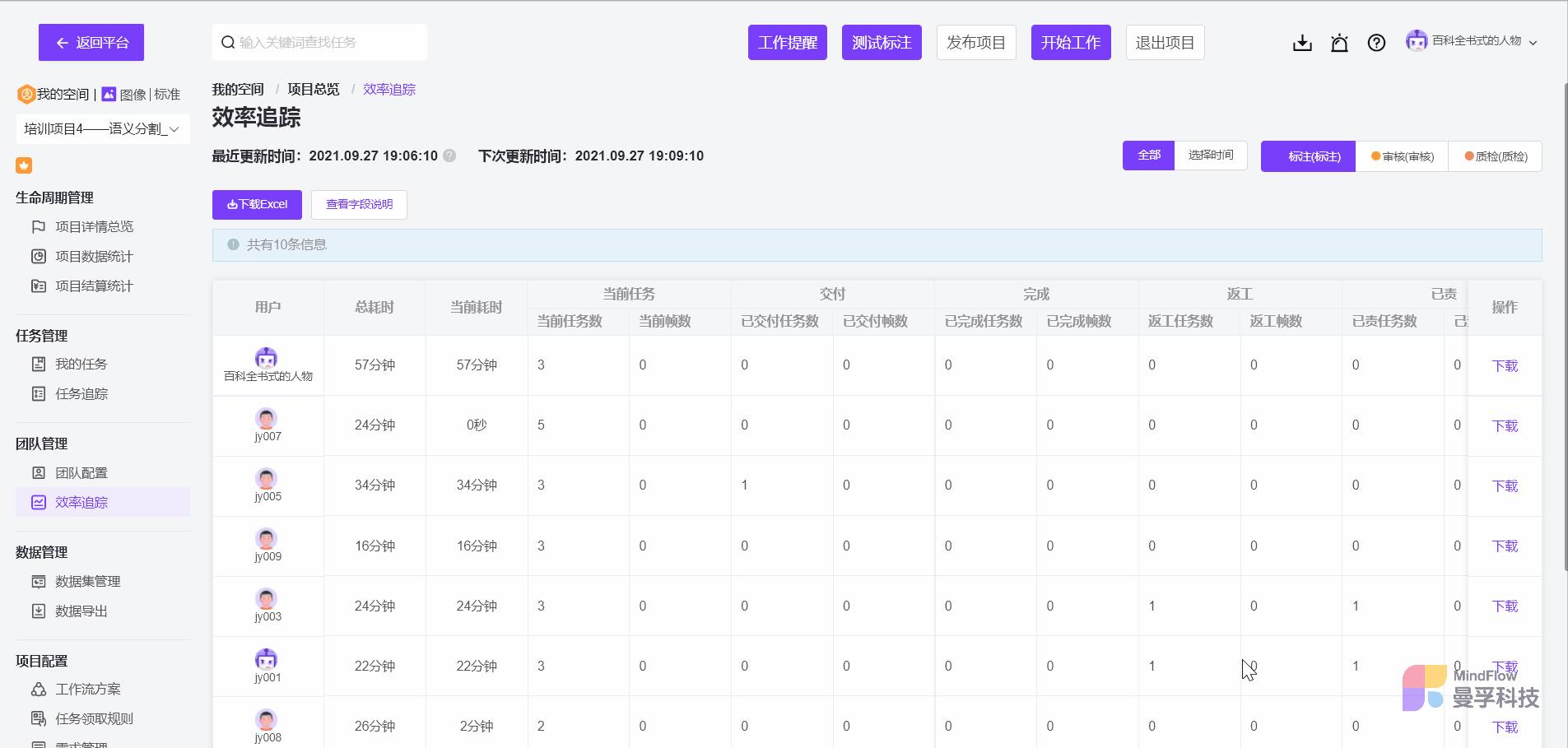1568x748 pixels.
Task: Click the 下载Excel button
Action: [x=257, y=205]
